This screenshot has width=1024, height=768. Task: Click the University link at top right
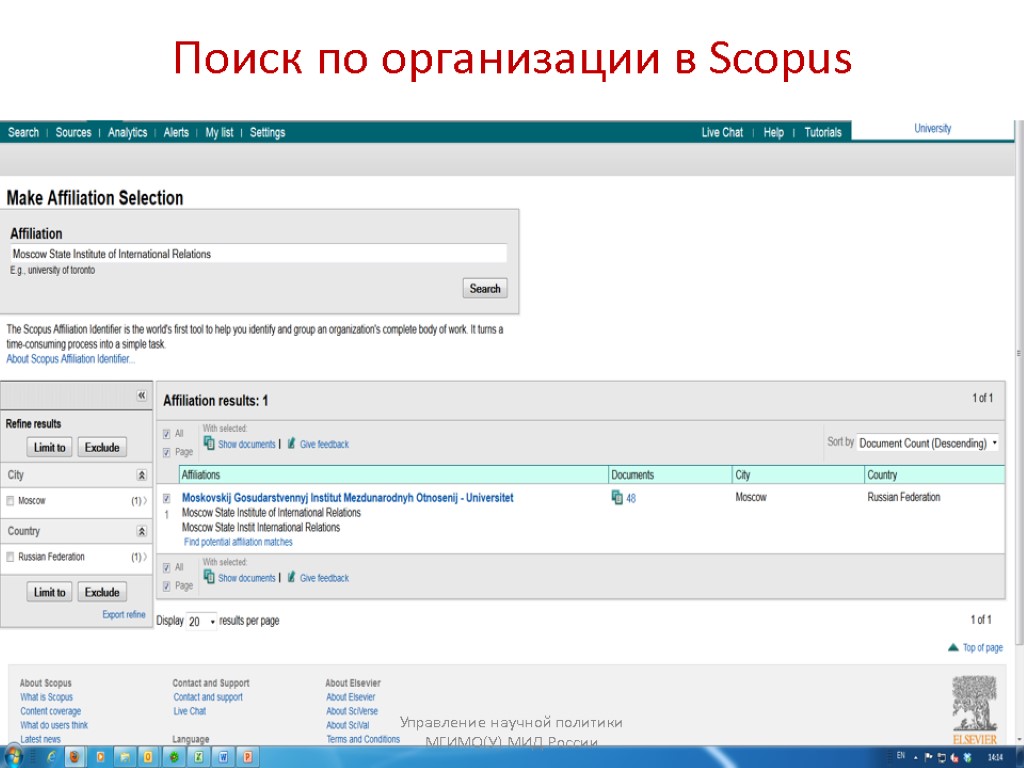click(933, 129)
